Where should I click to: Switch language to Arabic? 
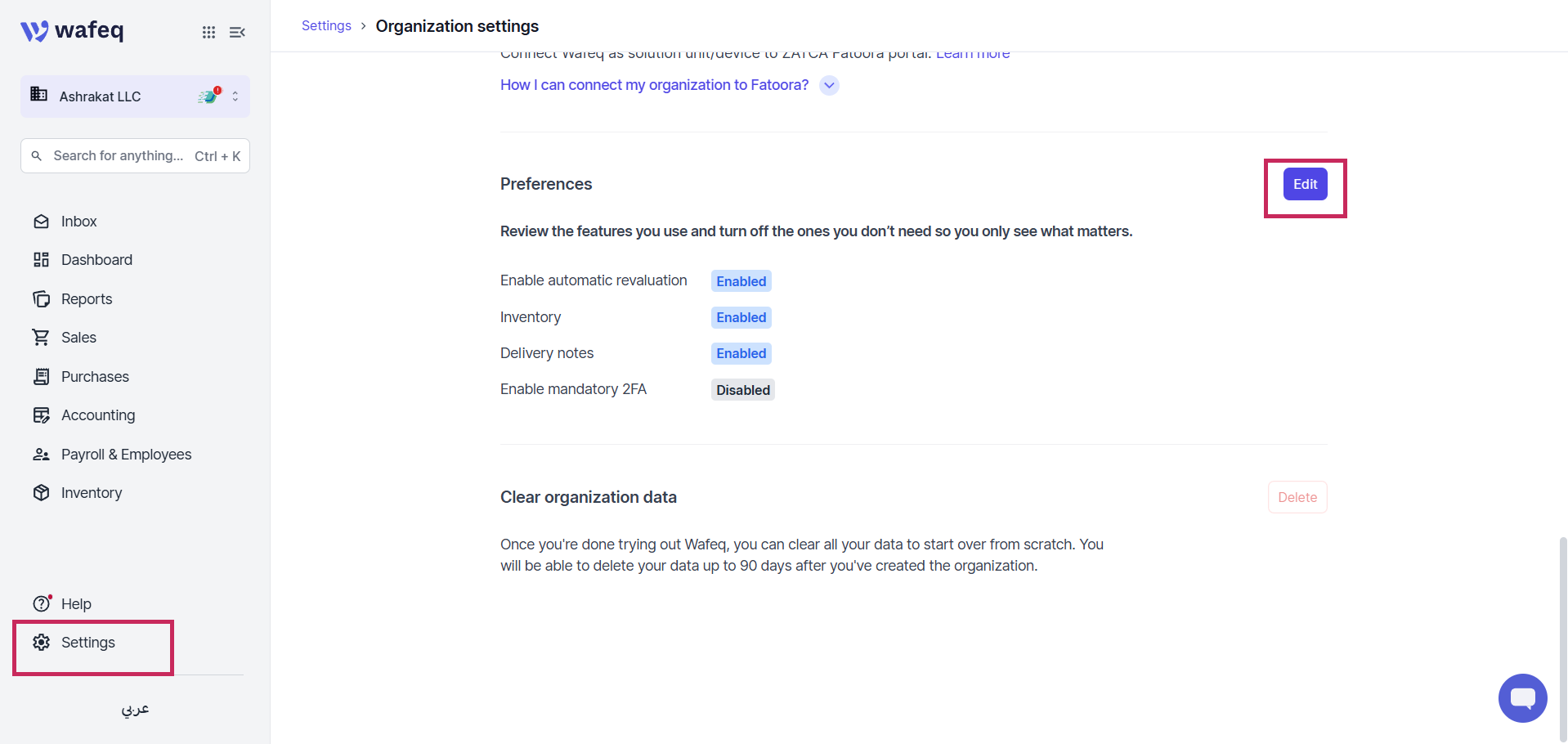click(135, 709)
